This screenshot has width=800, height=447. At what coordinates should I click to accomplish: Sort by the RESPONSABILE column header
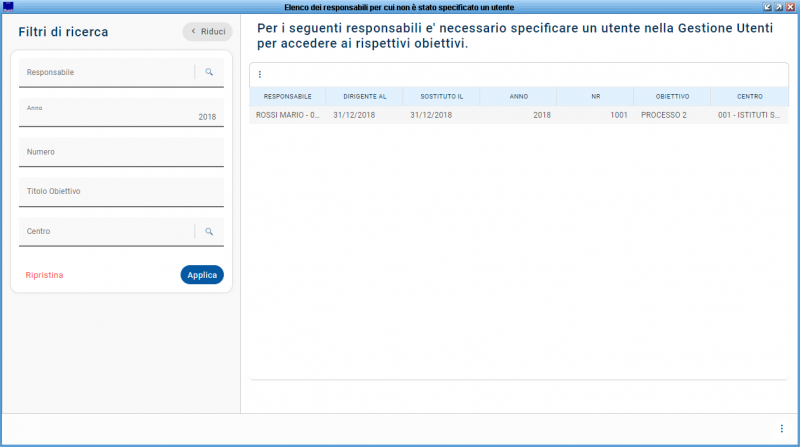point(287,96)
